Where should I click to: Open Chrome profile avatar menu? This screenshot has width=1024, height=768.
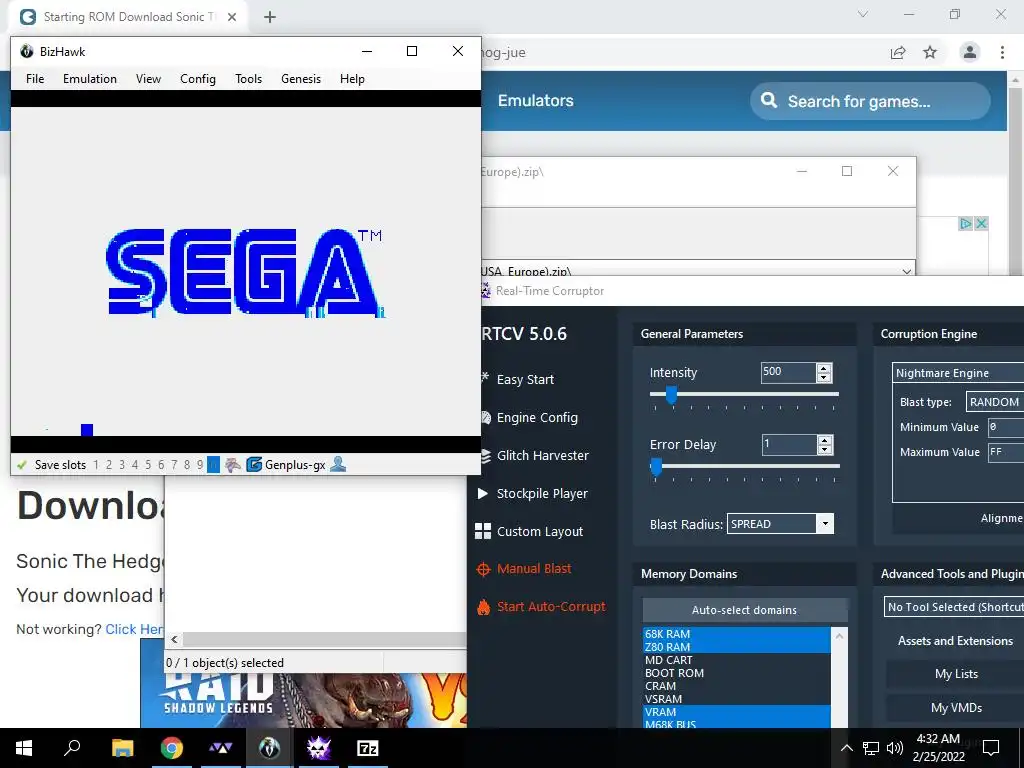click(x=970, y=52)
